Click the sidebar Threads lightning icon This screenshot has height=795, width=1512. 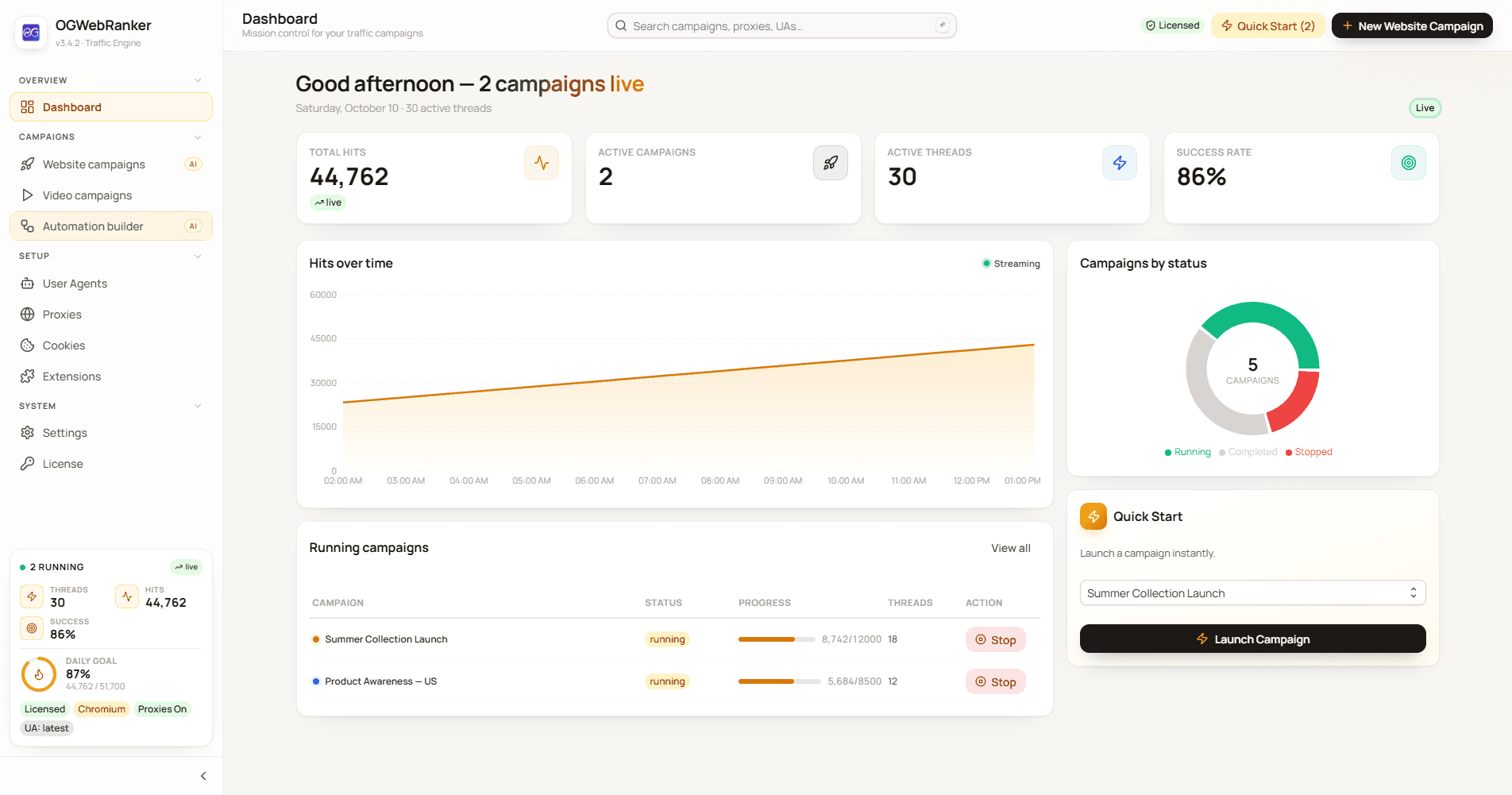[x=32, y=596]
